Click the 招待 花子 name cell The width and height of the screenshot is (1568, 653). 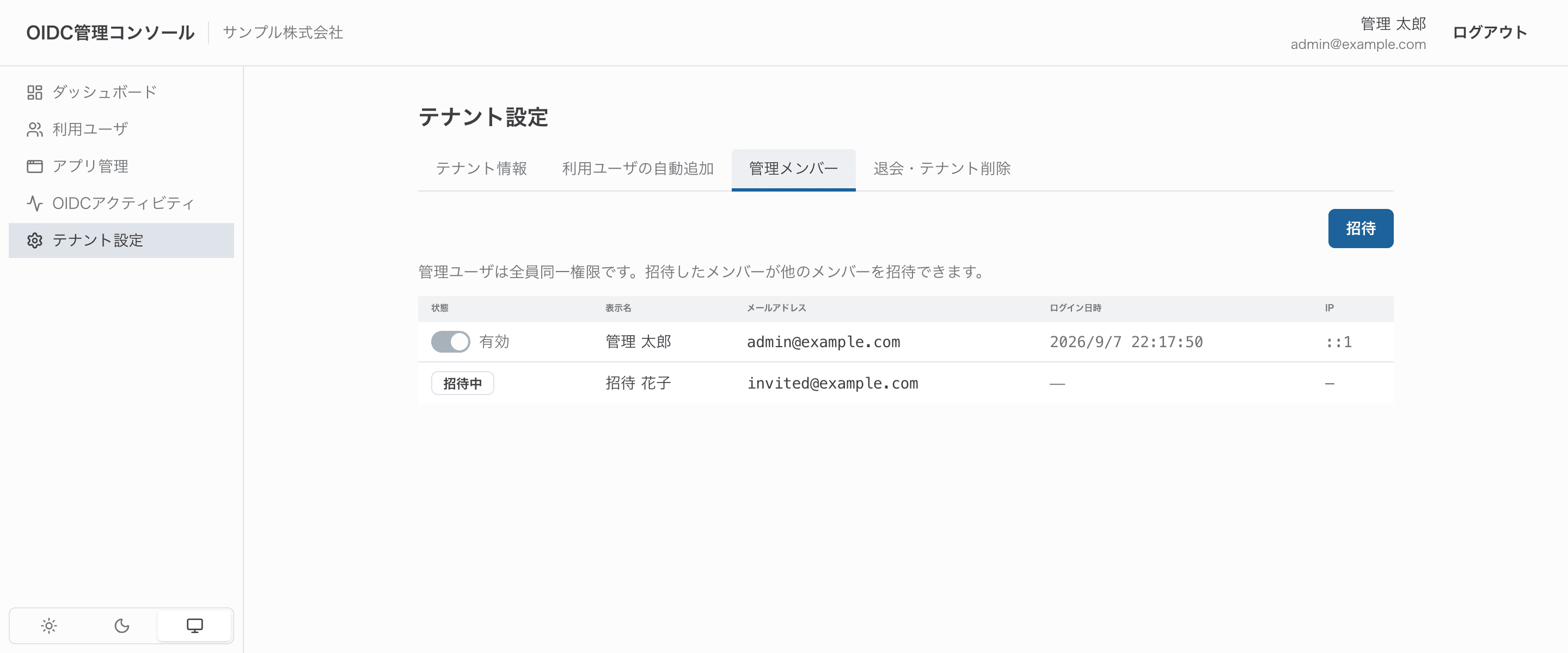tap(638, 383)
